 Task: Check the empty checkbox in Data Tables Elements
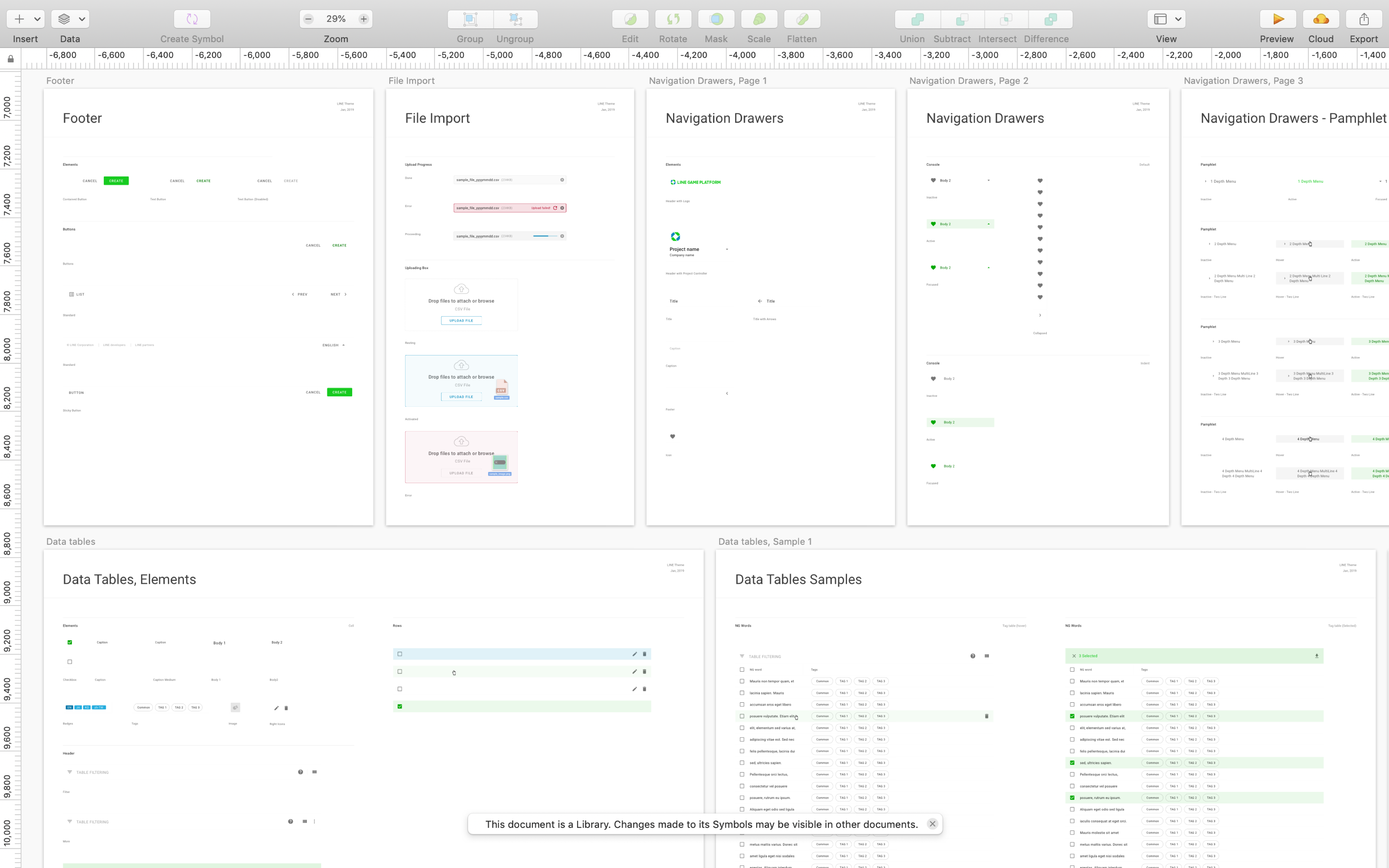click(x=69, y=662)
